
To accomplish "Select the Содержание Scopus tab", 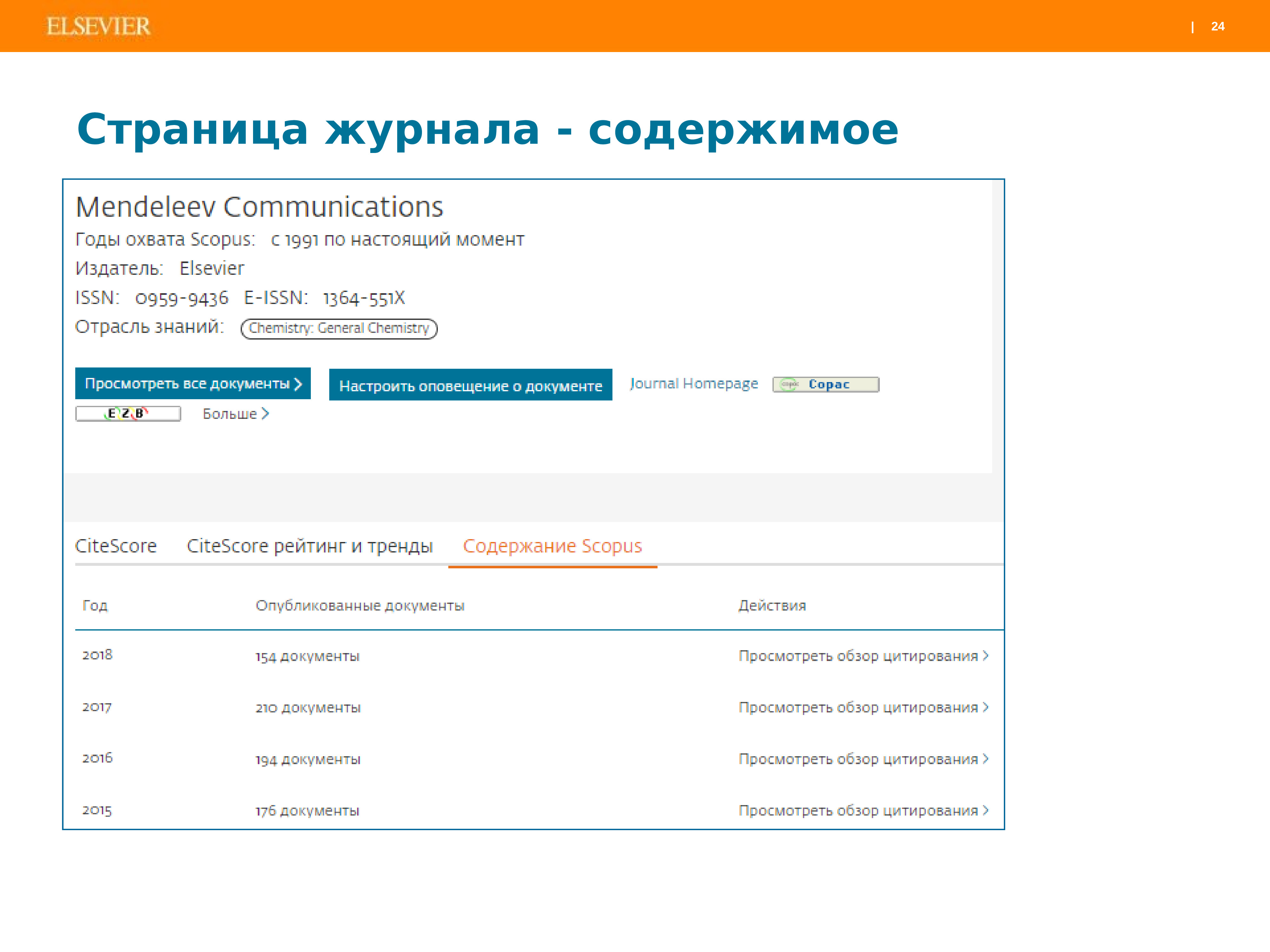I will click(x=552, y=546).
